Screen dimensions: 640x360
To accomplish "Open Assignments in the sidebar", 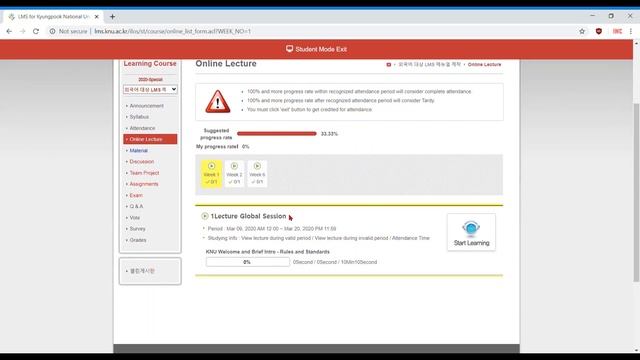I will [x=144, y=184].
